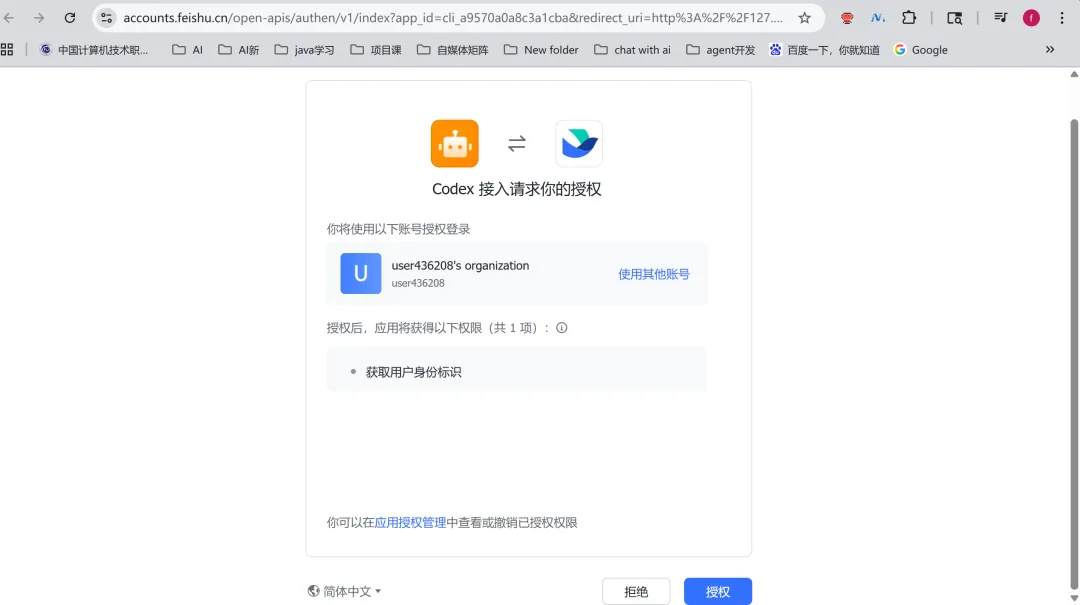The width and height of the screenshot is (1080, 605).
Task: Click the Feishu bird logo icon
Action: [579, 143]
